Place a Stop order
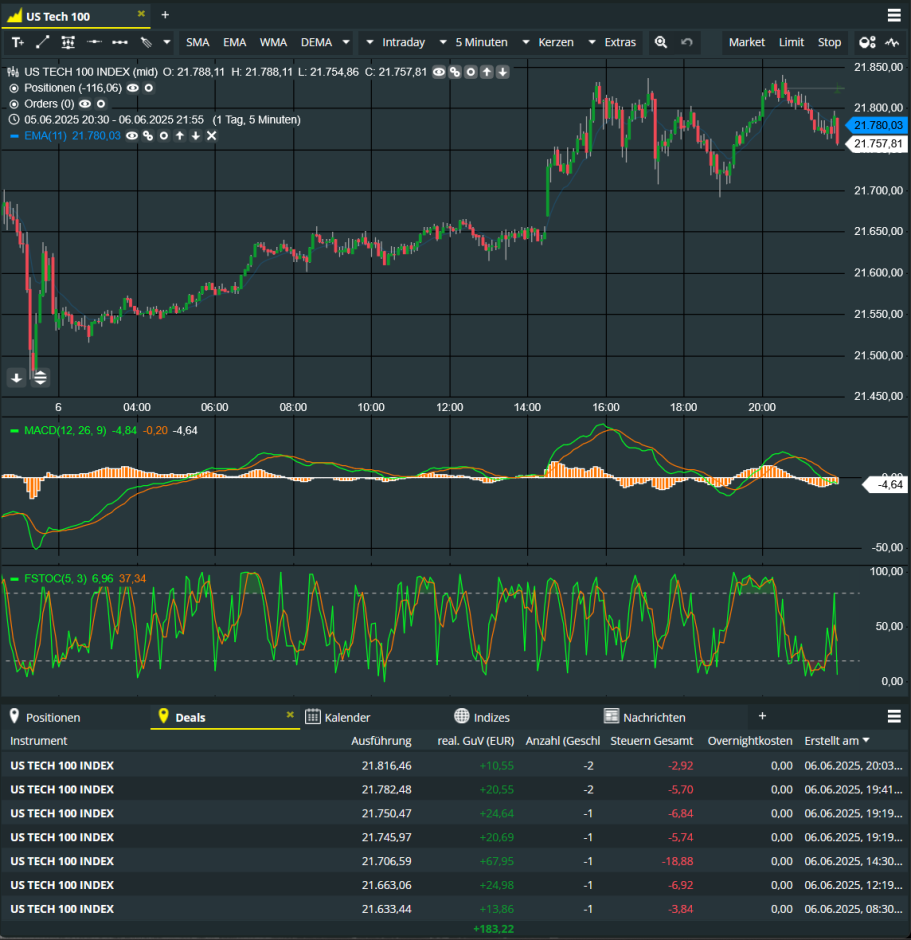This screenshot has width=911, height=940. pos(829,43)
